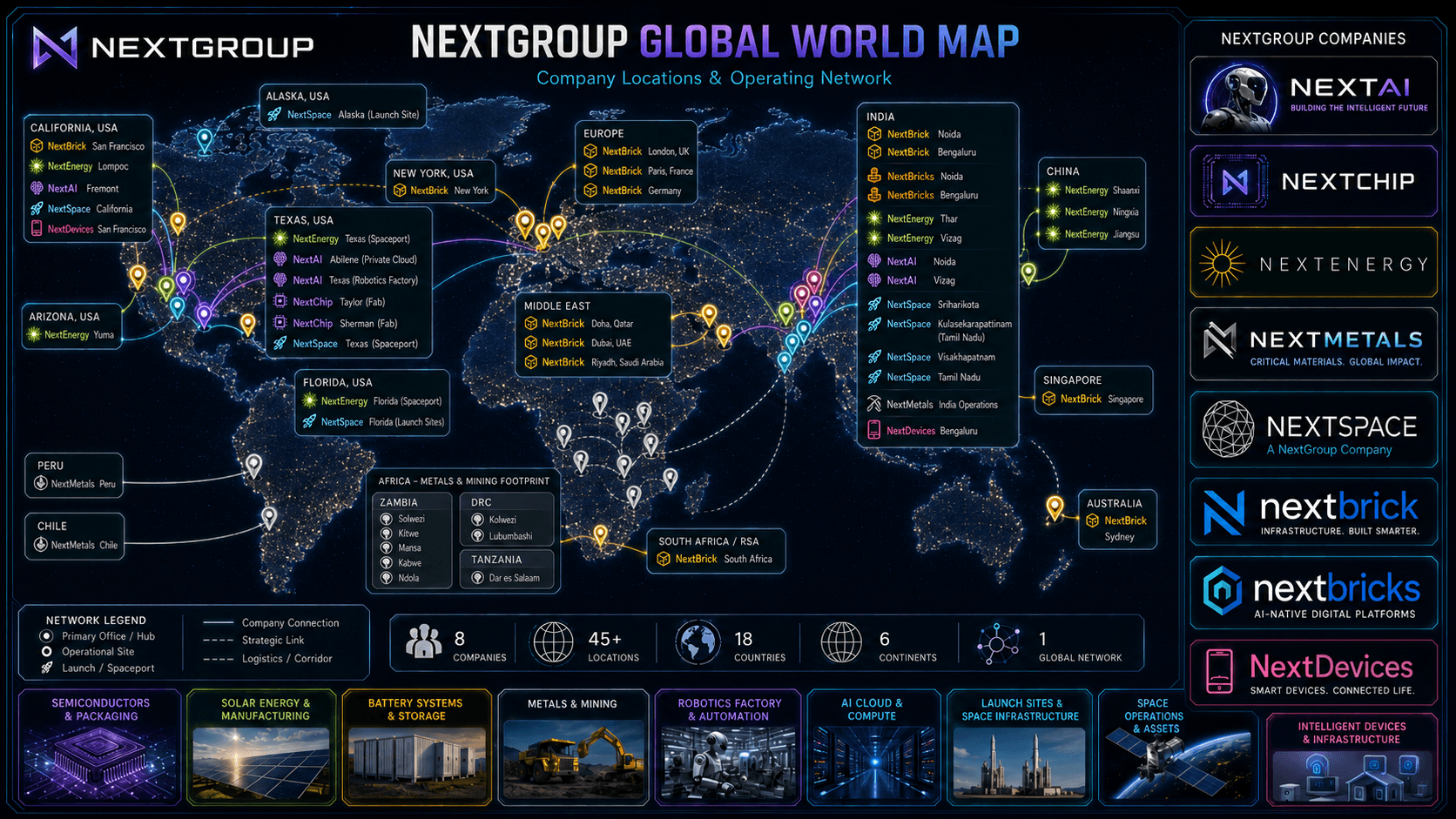Viewport: 1456px width, 819px height.
Task: Select the NextChip chip logo icon
Action: [x=1234, y=181]
